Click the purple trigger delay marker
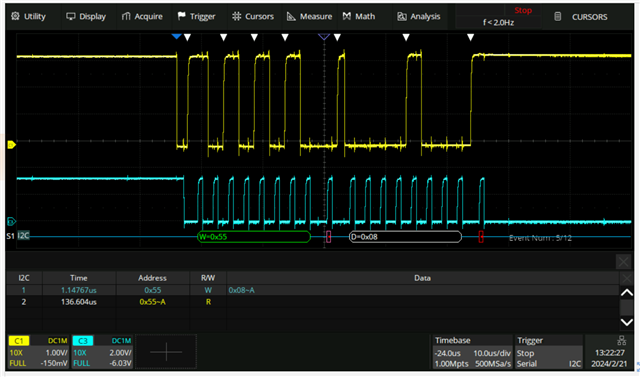The image size is (640, 377). click(x=324, y=37)
